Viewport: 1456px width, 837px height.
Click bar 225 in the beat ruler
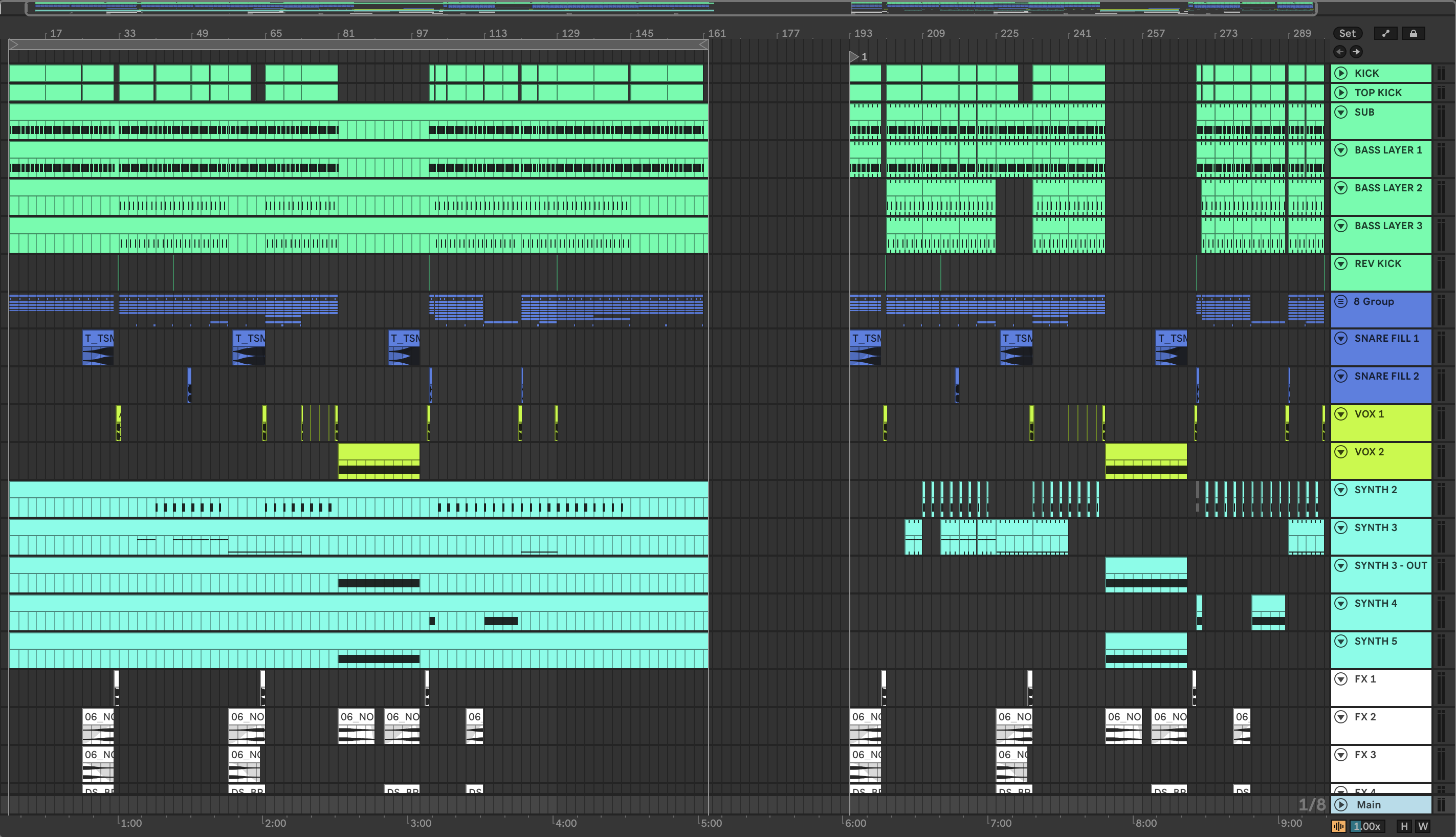(1009, 33)
